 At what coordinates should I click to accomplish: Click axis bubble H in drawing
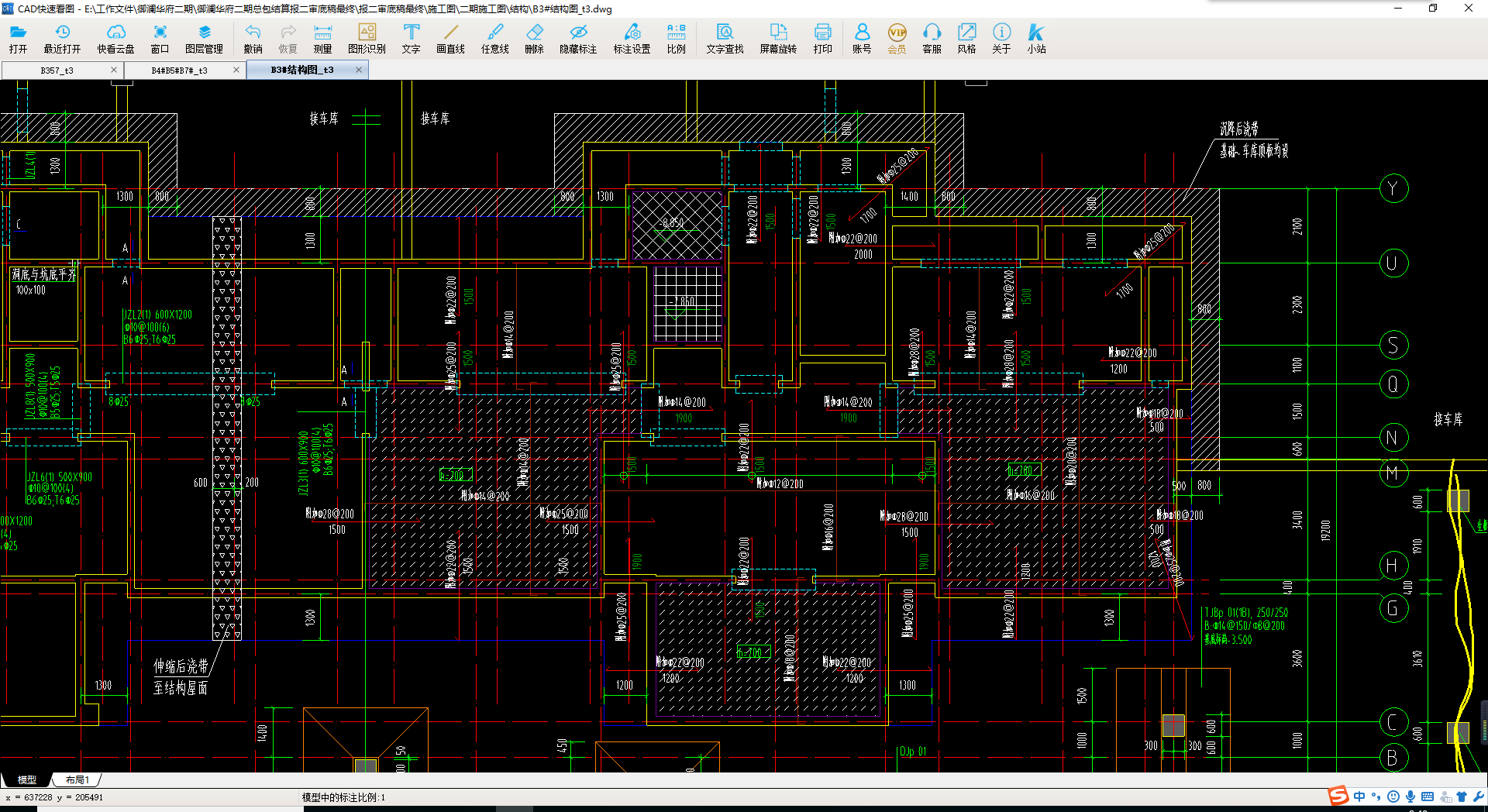(x=1393, y=566)
